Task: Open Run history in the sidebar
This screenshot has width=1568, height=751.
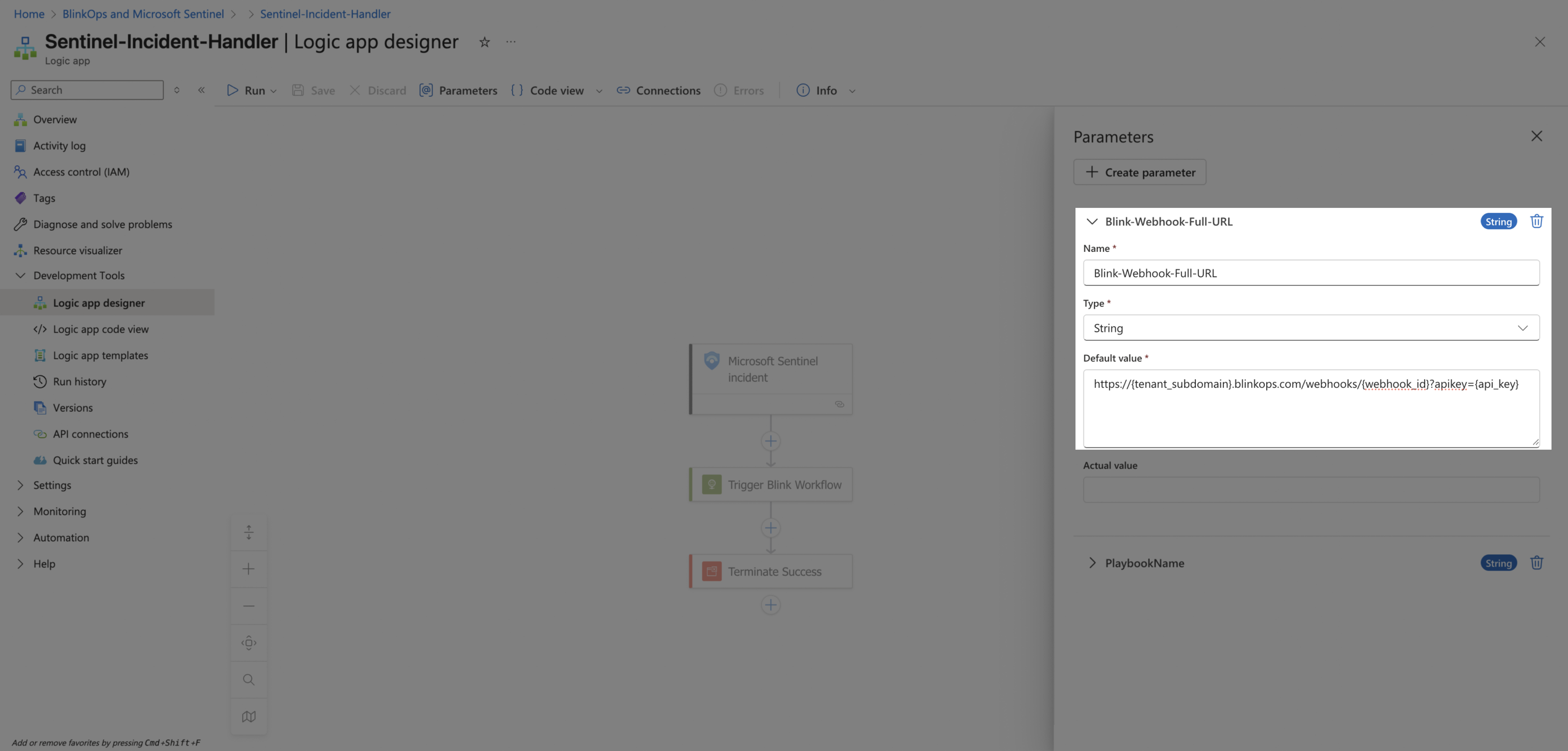Action: coord(79,381)
